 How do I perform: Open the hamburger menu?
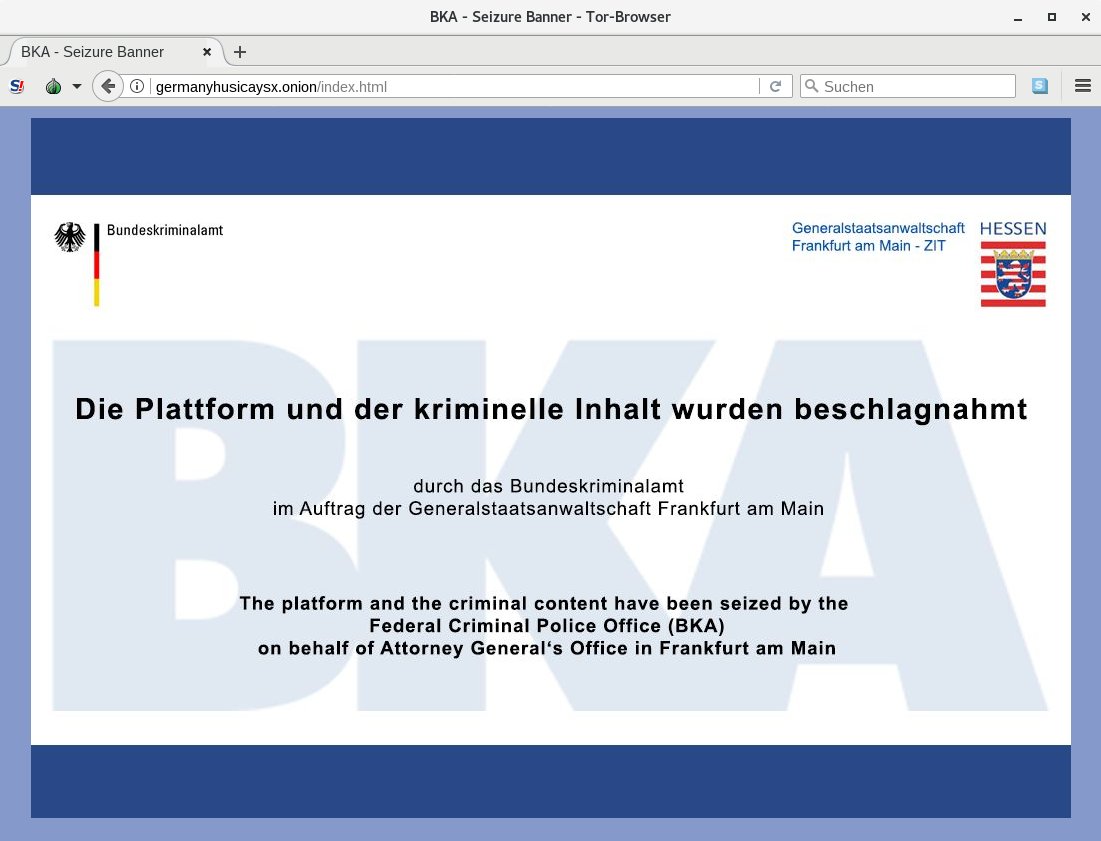(1083, 86)
